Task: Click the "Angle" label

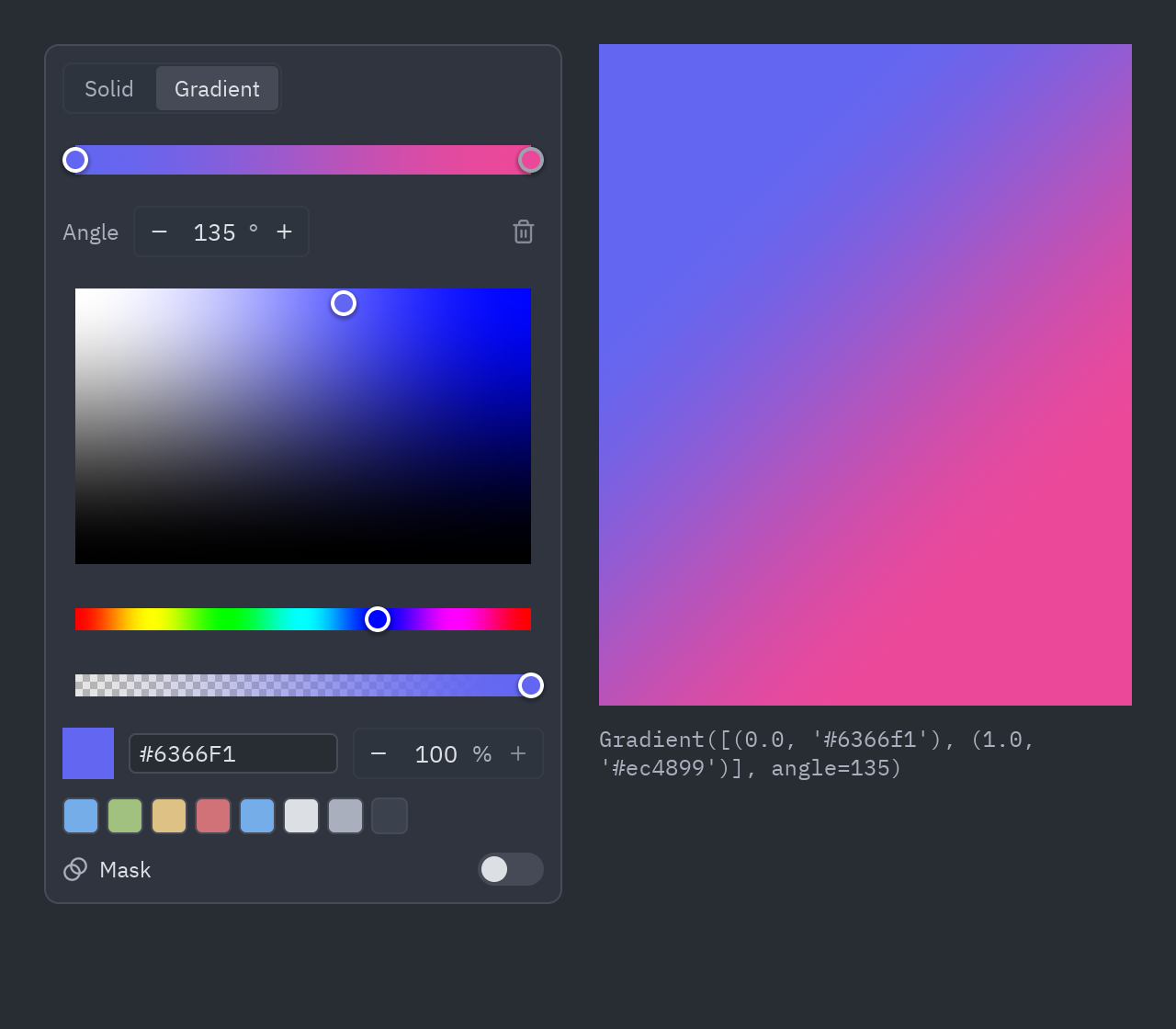Action: [x=90, y=232]
